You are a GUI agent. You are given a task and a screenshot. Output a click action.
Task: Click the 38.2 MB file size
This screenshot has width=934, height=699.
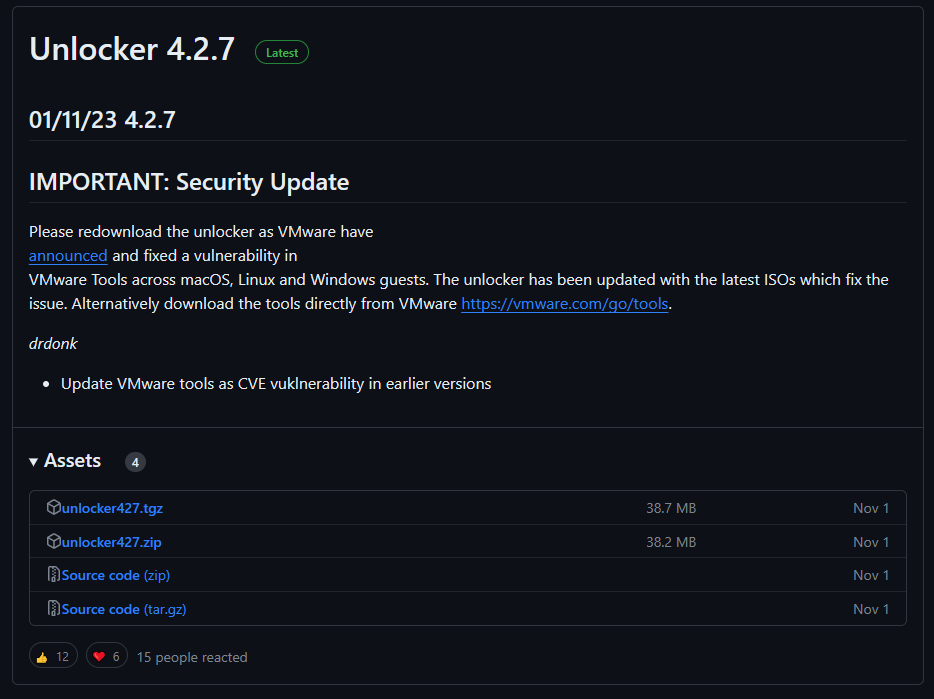point(671,542)
